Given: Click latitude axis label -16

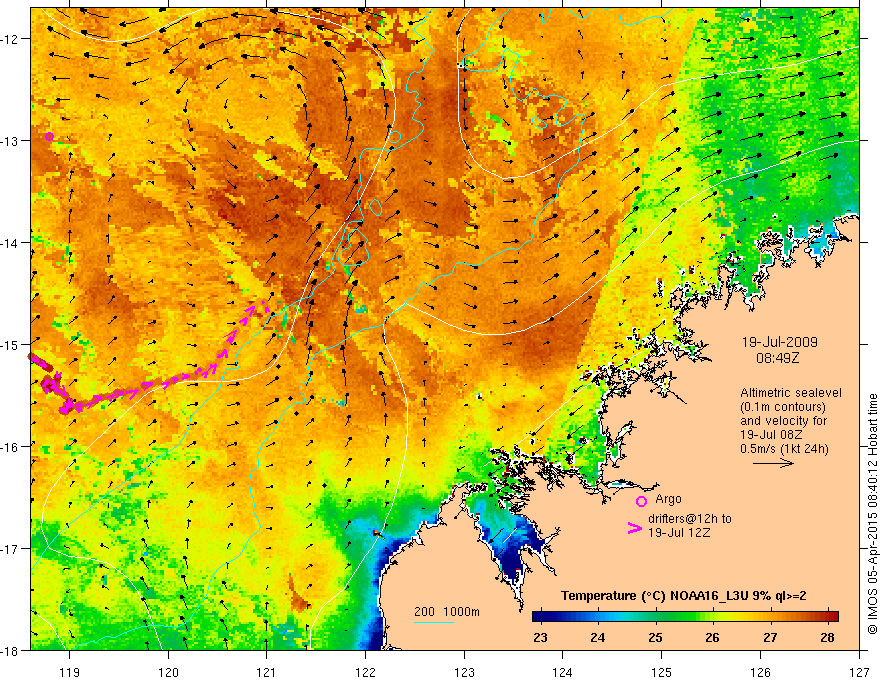Looking at the screenshot, I should (11, 447).
